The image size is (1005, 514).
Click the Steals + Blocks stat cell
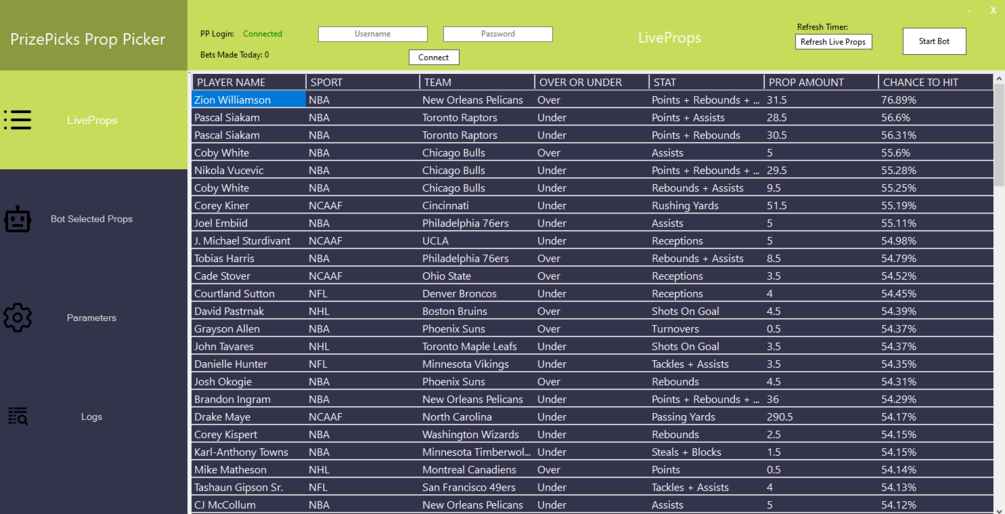706,452
